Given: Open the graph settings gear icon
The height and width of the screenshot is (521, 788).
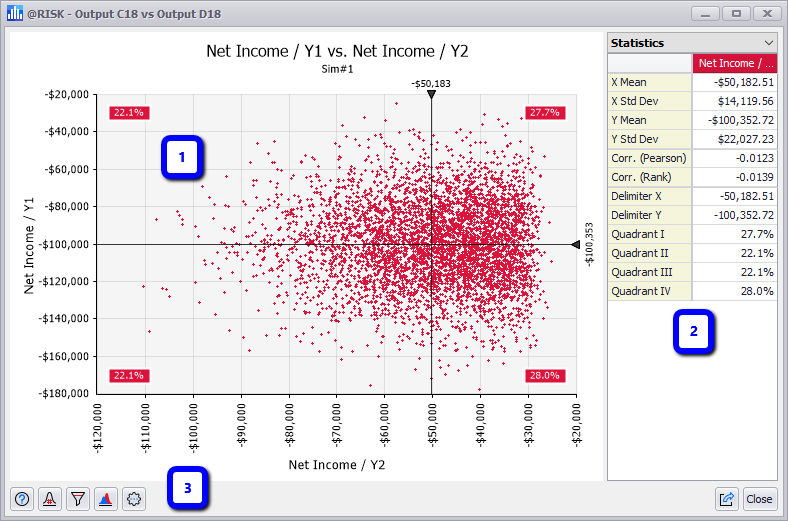Looking at the screenshot, I should 133,499.
